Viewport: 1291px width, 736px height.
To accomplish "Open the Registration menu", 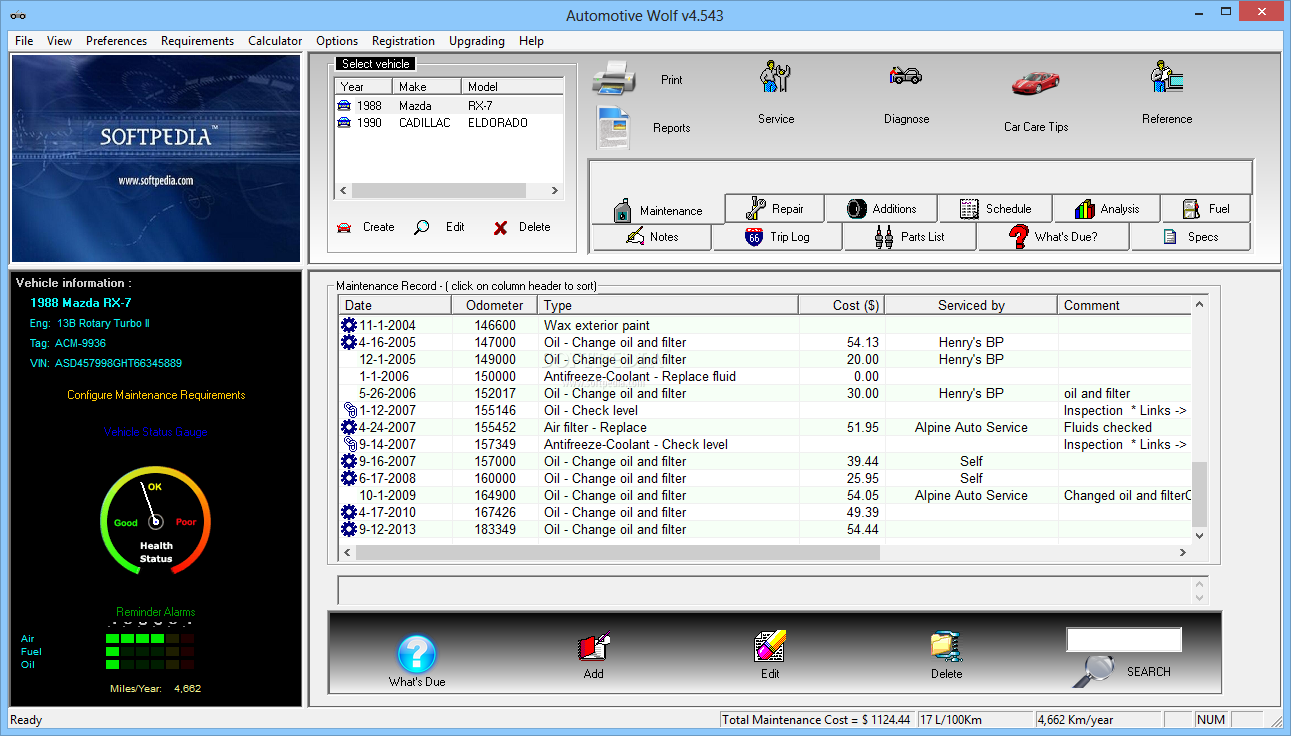I will click(403, 41).
